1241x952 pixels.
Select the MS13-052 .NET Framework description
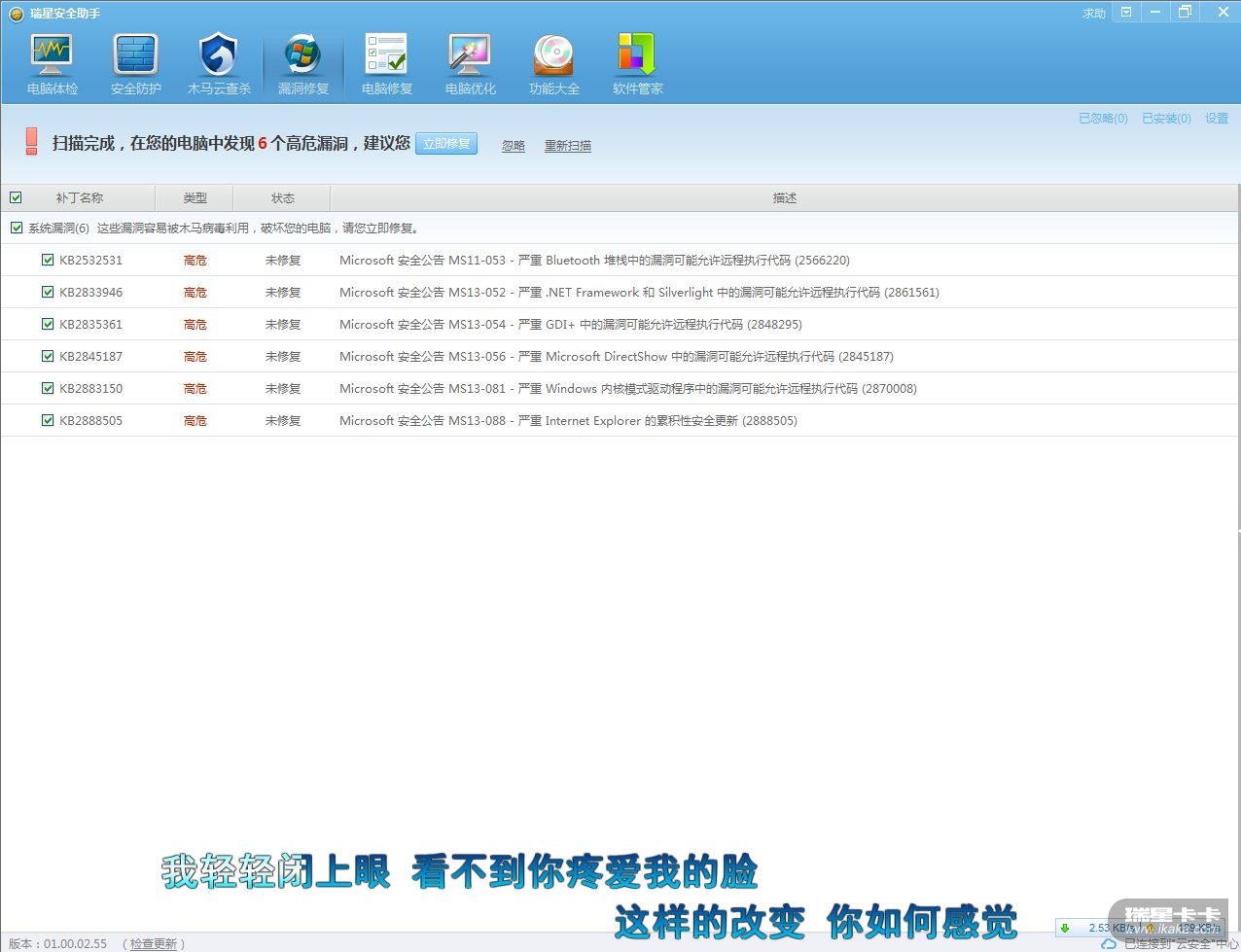click(x=639, y=292)
